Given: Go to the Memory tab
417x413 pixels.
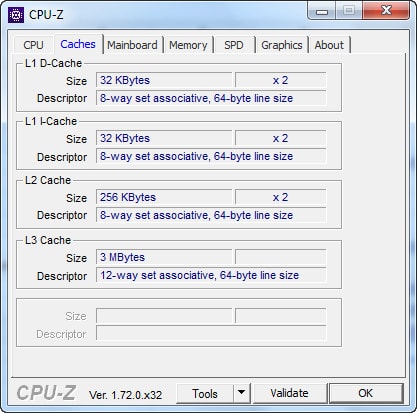Looking at the screenshot, I should (188, 45).
